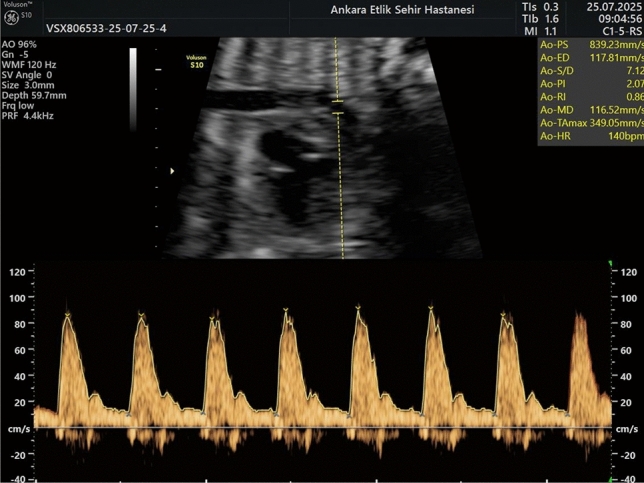Screen dimensions: 644x483
Task: Click the cm/s unit on left axis
Action: point(19,429)
